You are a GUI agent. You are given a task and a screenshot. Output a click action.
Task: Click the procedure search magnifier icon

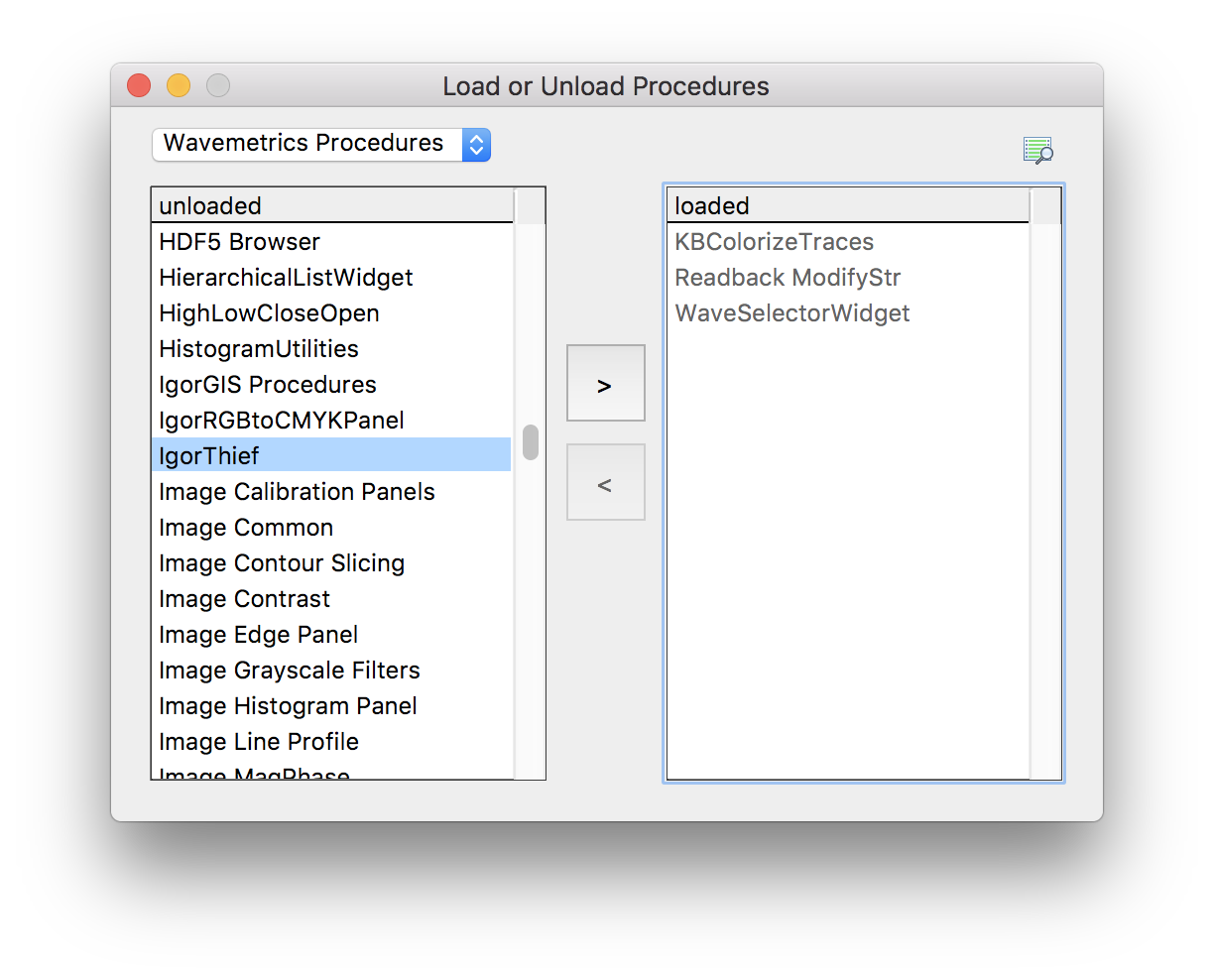(x=1037, y=150)
